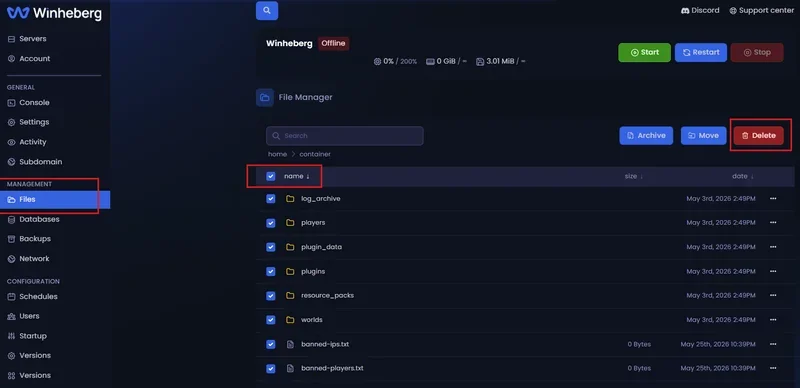
Task: Open the Settings page in the sidebar
Action: point(29,123)
